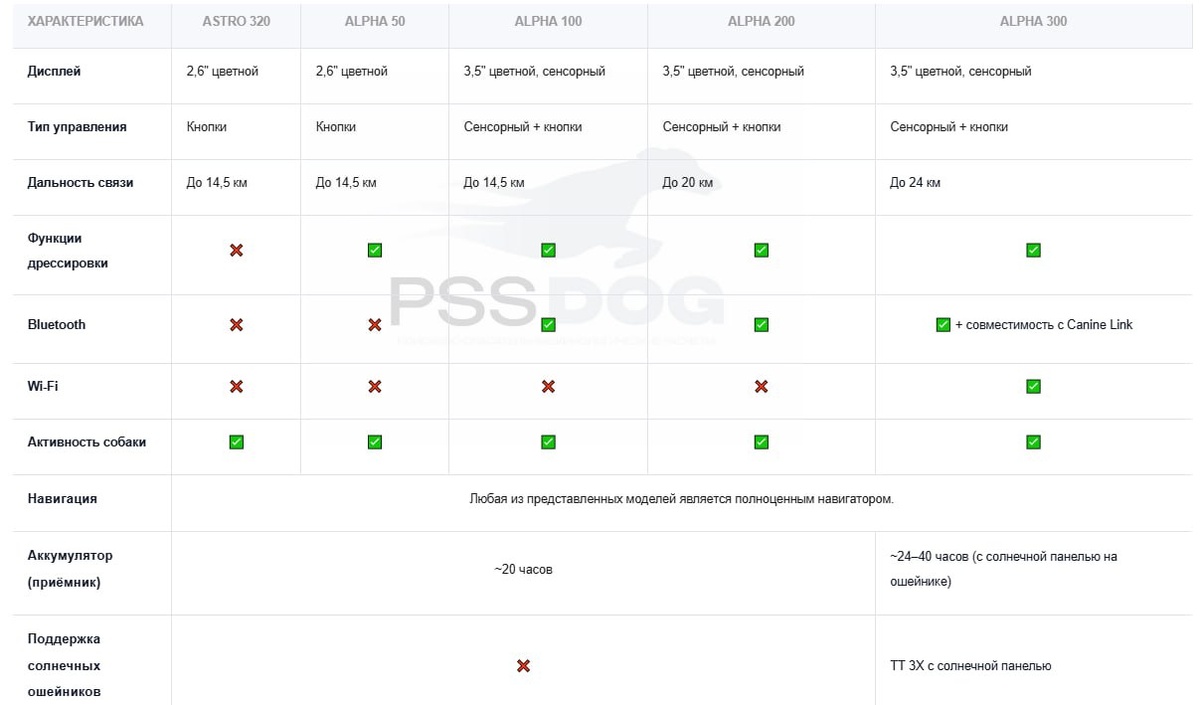Image resolution: width=1200 pixels, height=705 pixels.
Task: Click the green check for Alpha 200 dog activity
Action: coord(761,442)
